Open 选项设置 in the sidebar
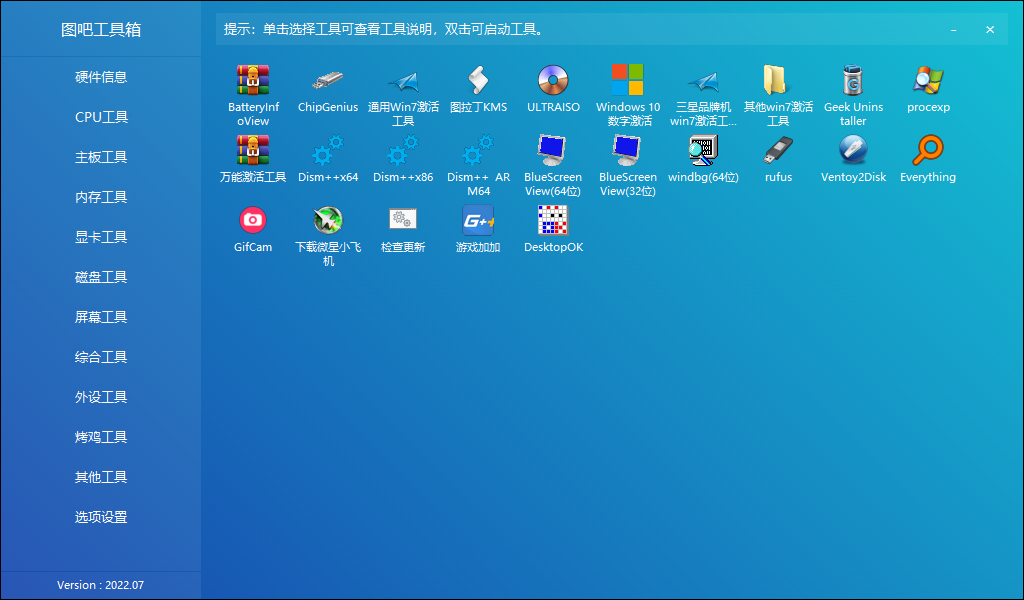Viewport: 1024px width, 600px height. point(101,517)
